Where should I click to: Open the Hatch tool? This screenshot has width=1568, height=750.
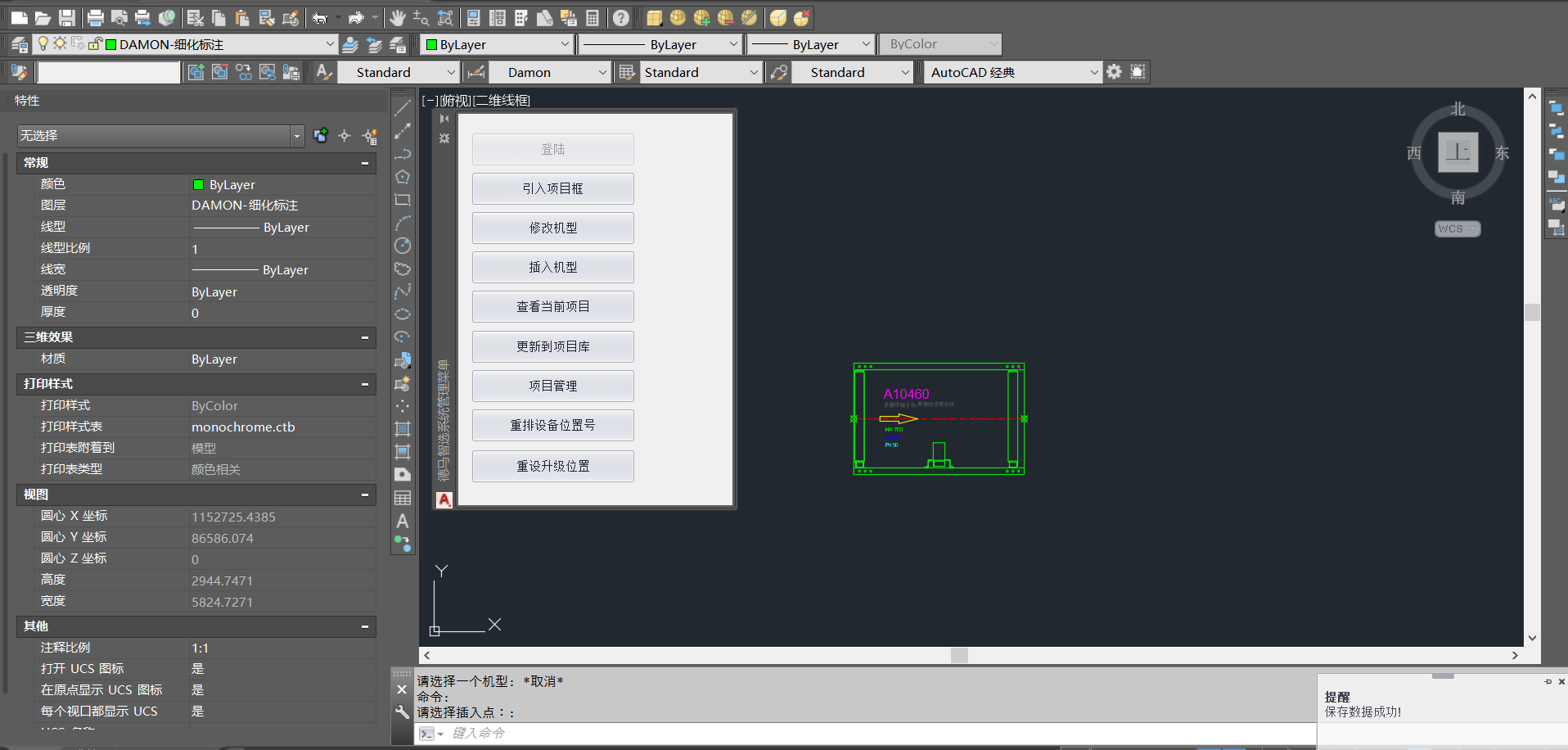tap(402, 428)
